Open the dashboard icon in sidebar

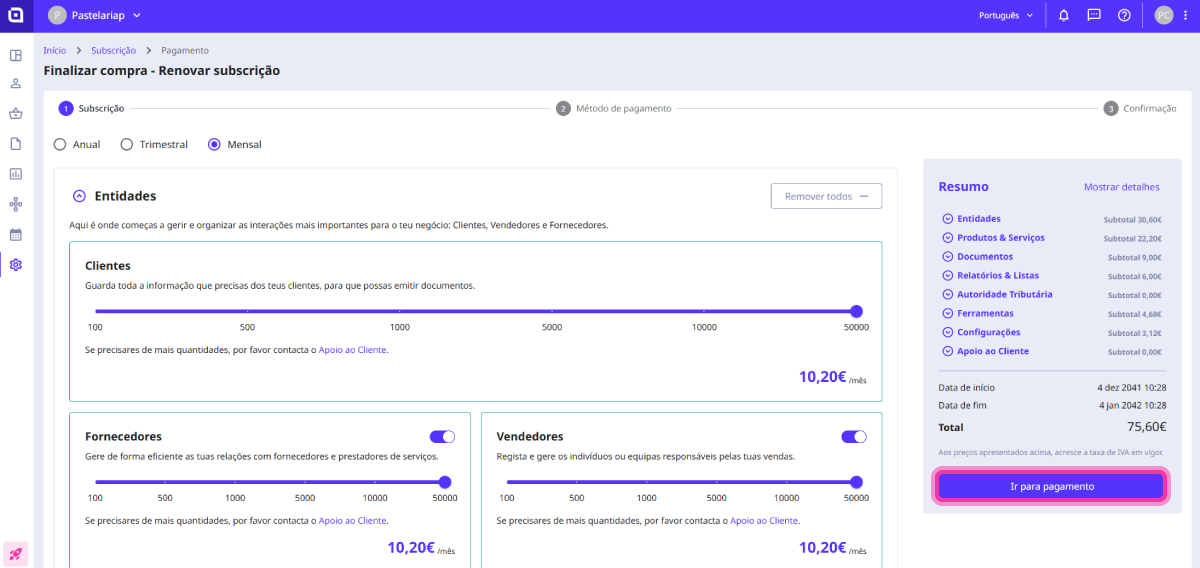[x=15, y=54]
